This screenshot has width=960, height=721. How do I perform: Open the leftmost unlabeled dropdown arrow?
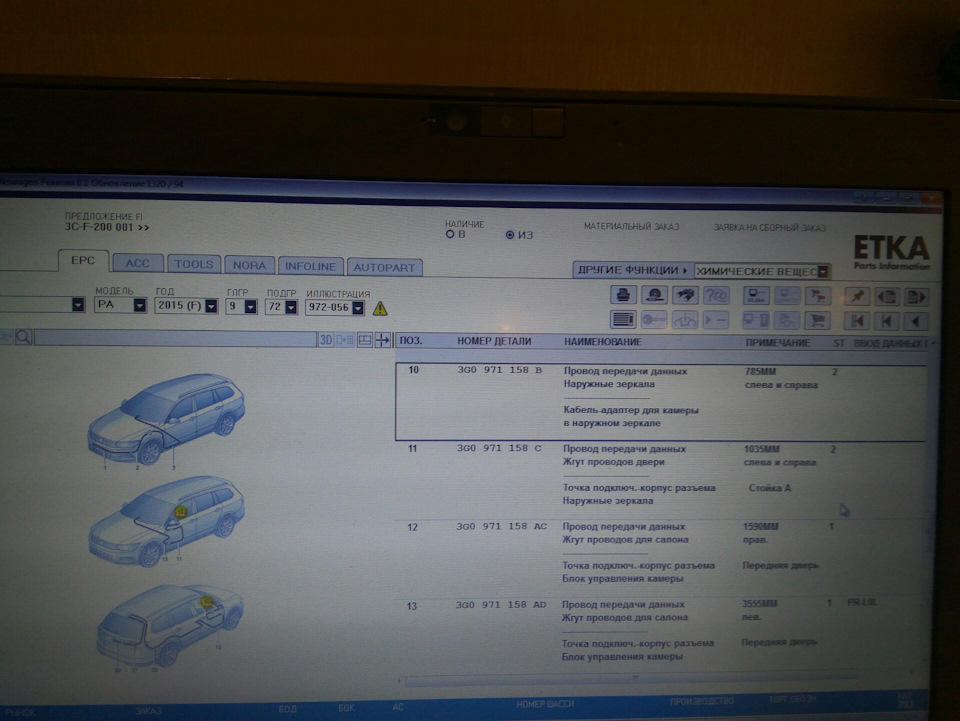click(x=78, y=304)
